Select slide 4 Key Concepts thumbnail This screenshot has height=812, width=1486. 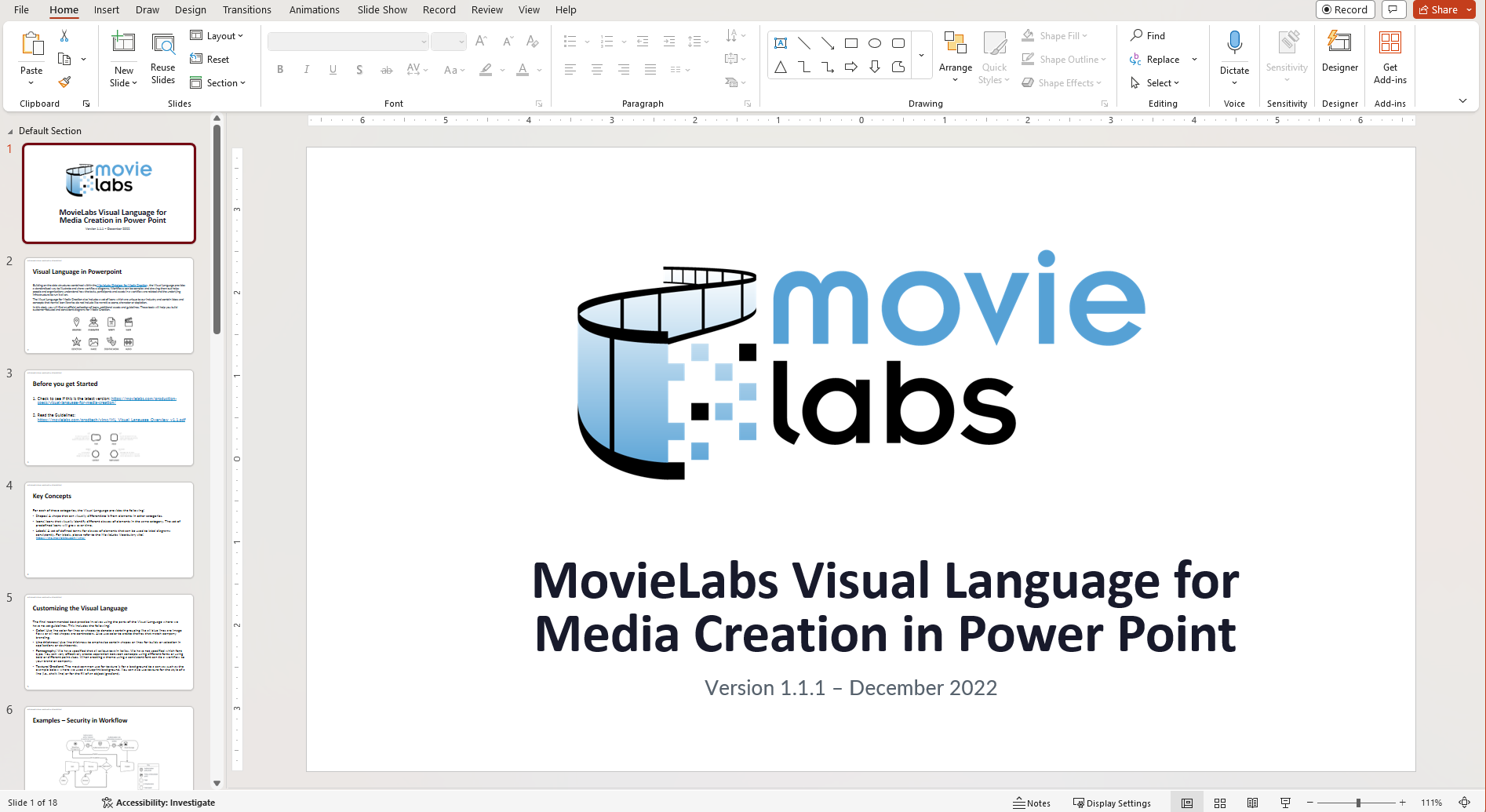109,530
